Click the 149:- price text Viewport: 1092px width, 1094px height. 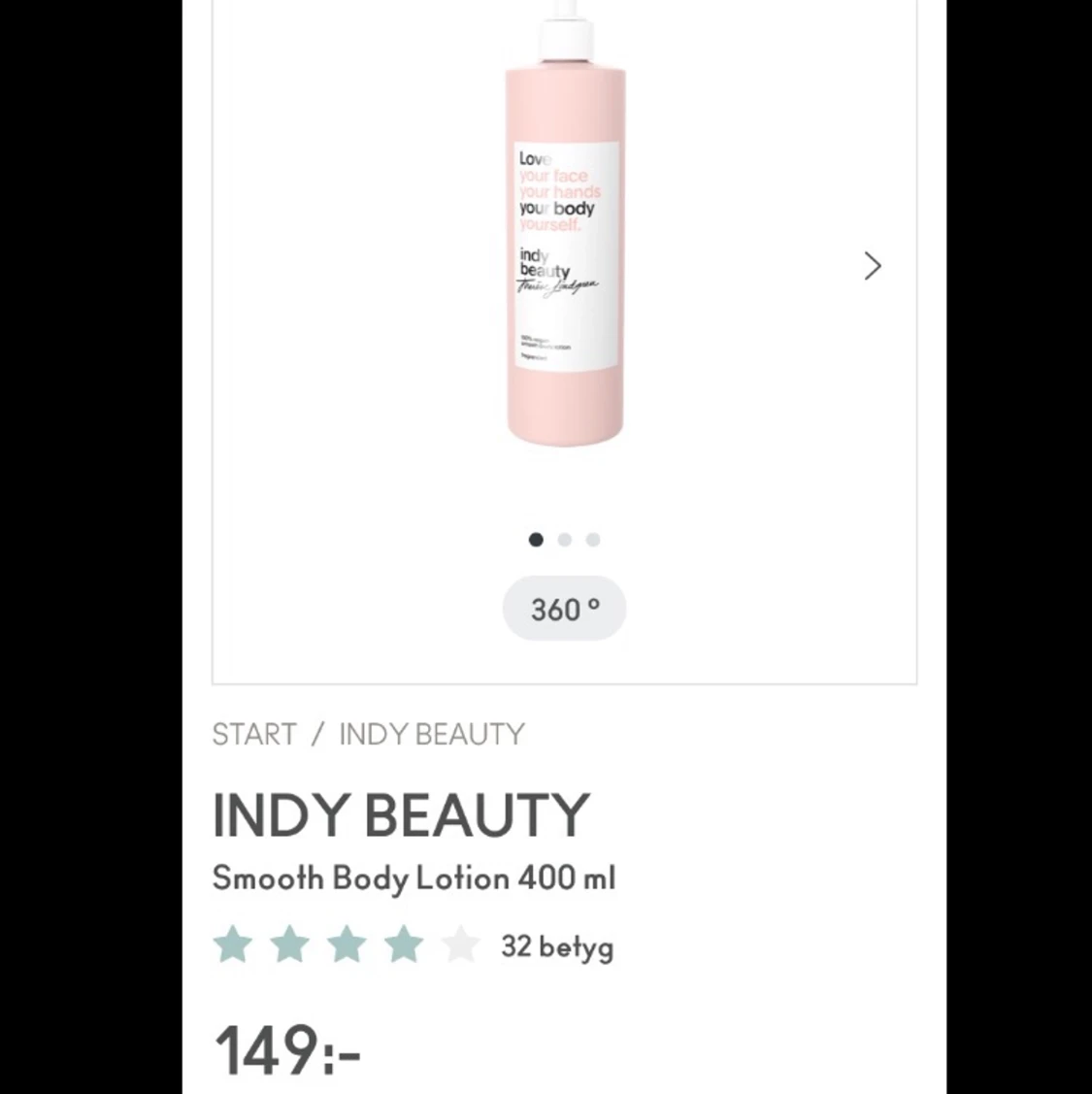point(286,1050)
